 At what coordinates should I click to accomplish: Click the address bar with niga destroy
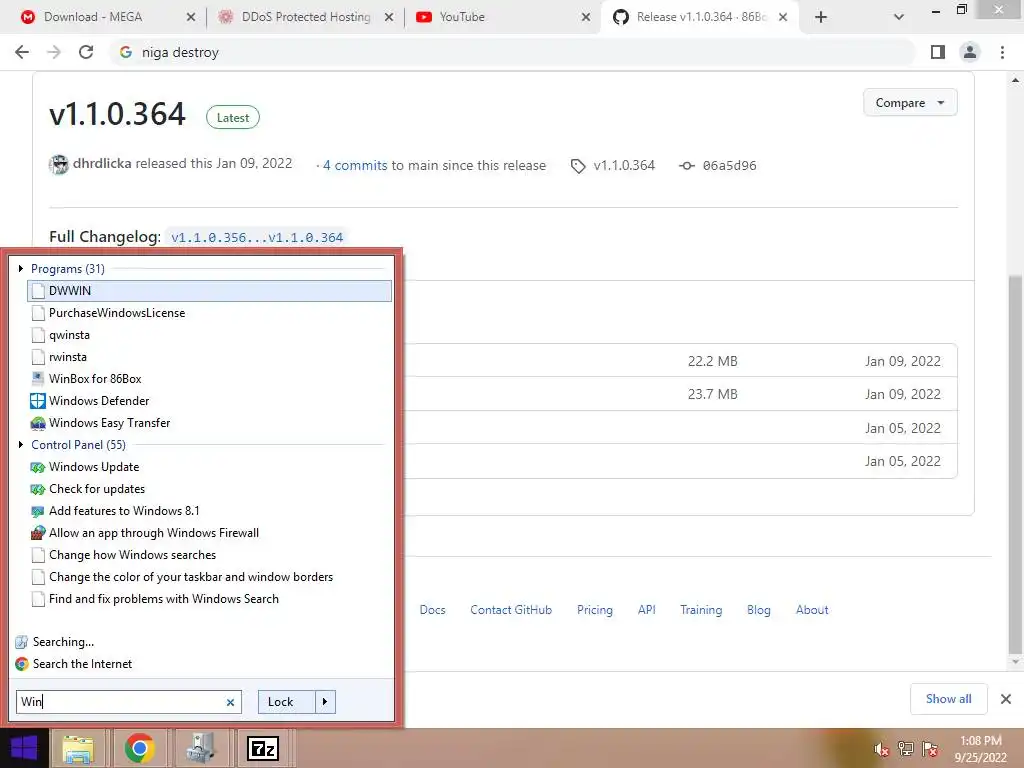coord(512,52)
